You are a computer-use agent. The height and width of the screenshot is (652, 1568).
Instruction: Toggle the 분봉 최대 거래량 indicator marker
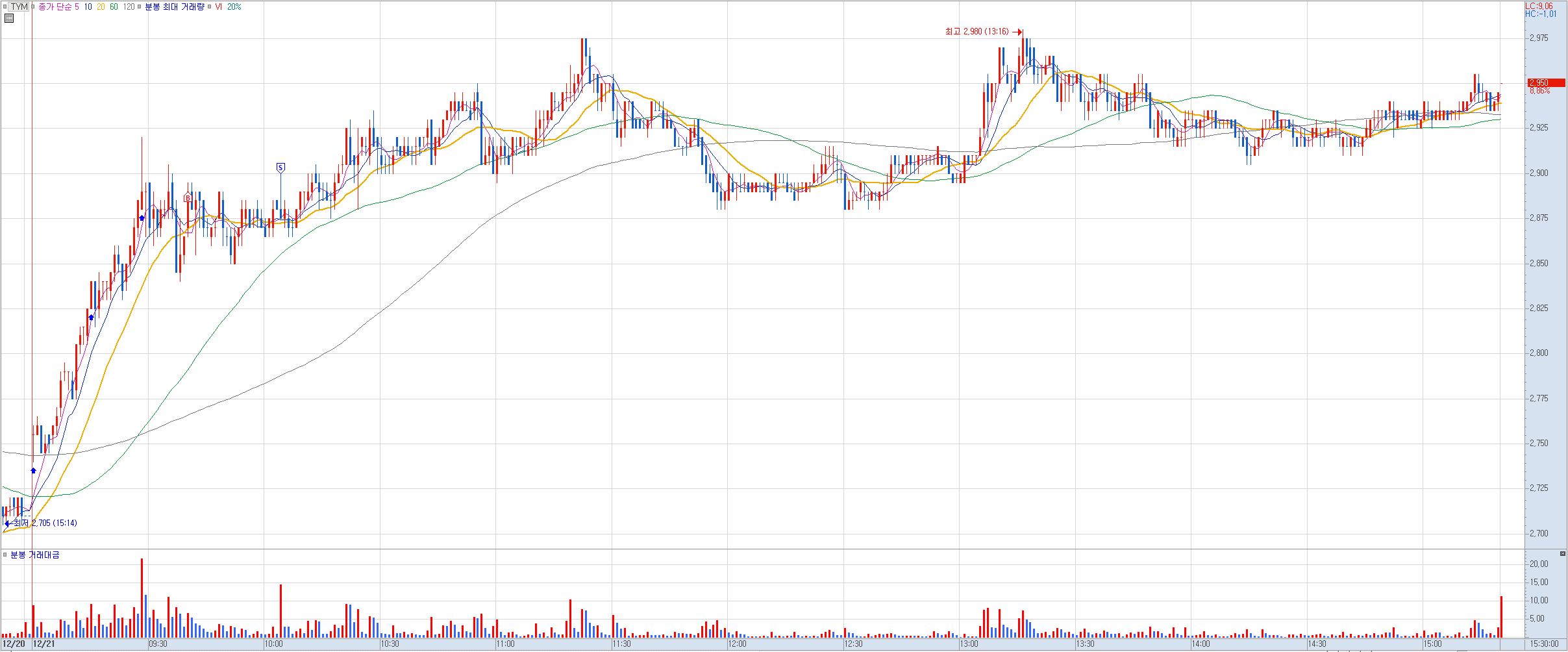(140, 6)
